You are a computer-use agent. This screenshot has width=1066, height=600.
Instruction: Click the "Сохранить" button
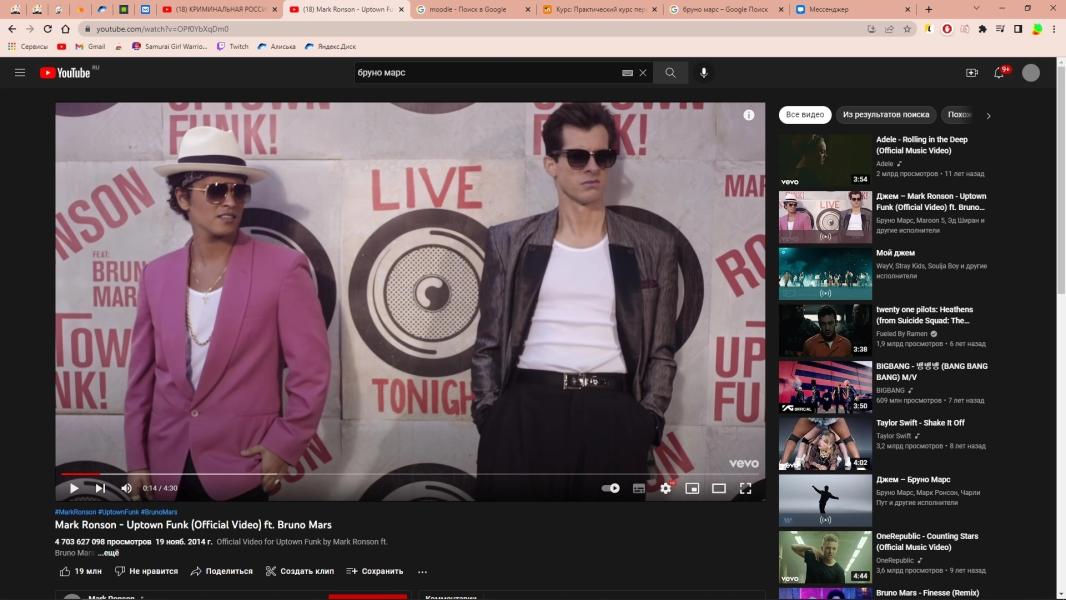375,572
